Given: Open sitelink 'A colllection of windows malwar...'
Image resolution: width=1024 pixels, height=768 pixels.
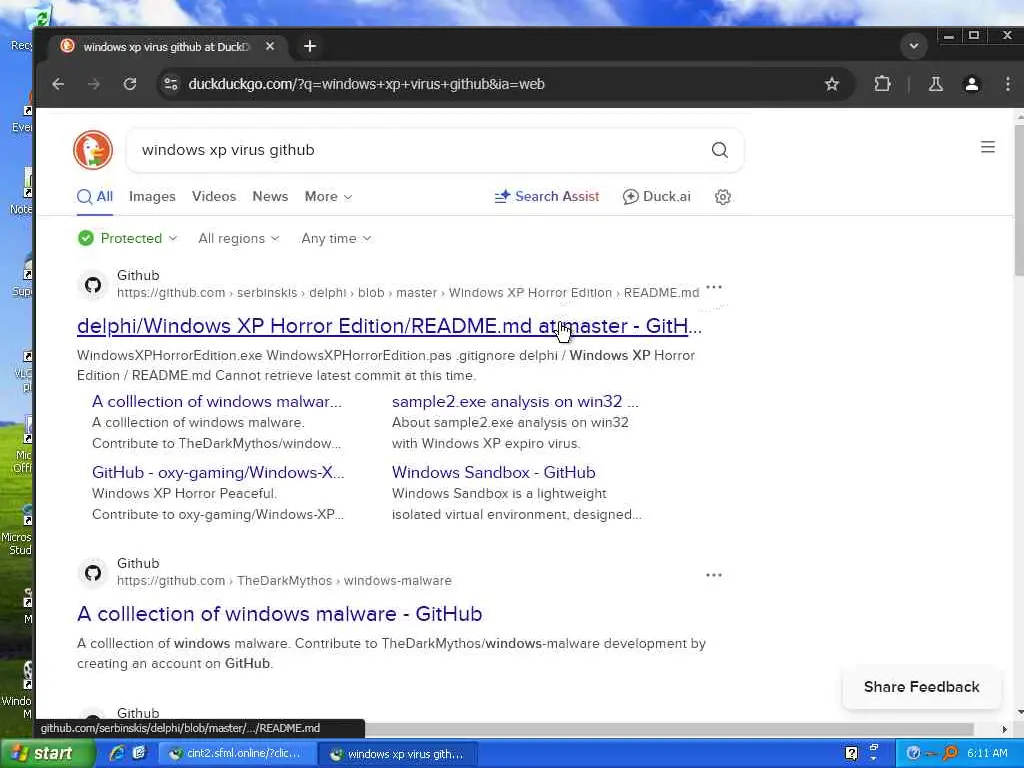Looking at the screenshot, I should pos(217,402).
